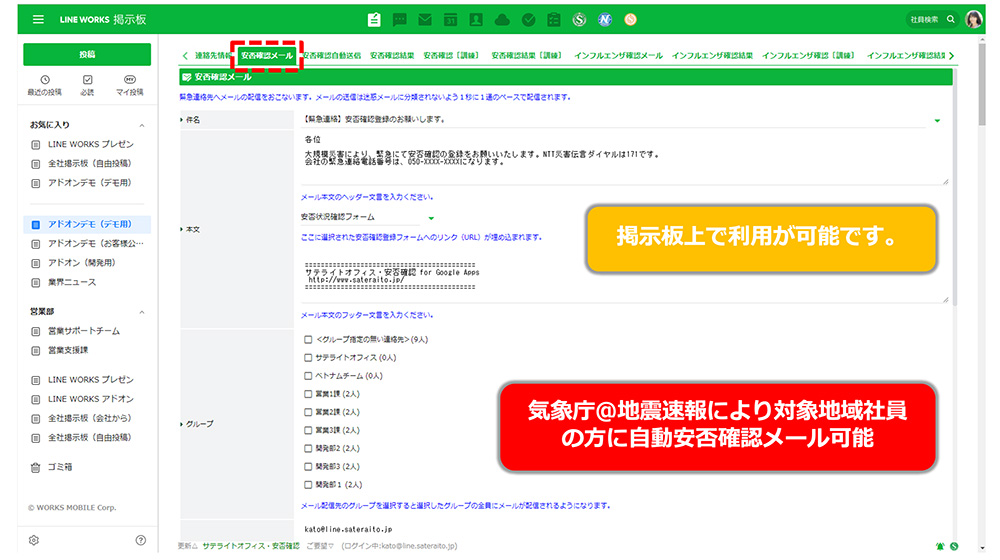Switch to the インフルエンザ確認メール tab
The height and width of the screenshot is (560, 1000).
pyautogui.click(x=618, y=56)
